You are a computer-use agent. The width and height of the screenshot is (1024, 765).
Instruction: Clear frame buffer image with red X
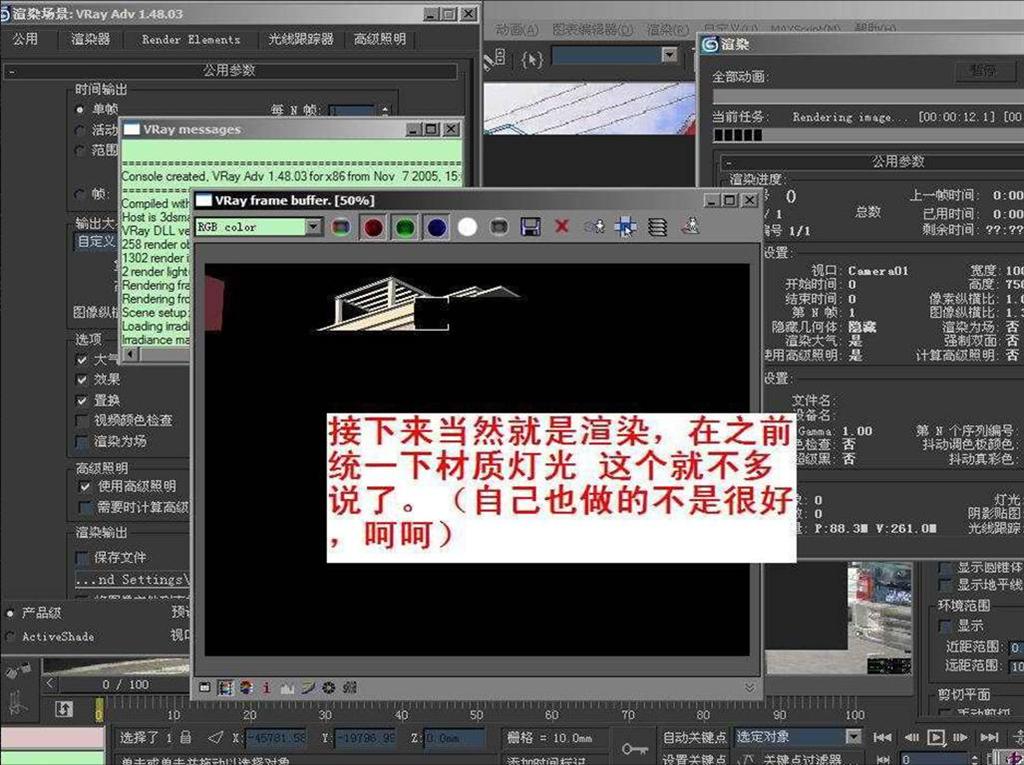tap(561, 226)
